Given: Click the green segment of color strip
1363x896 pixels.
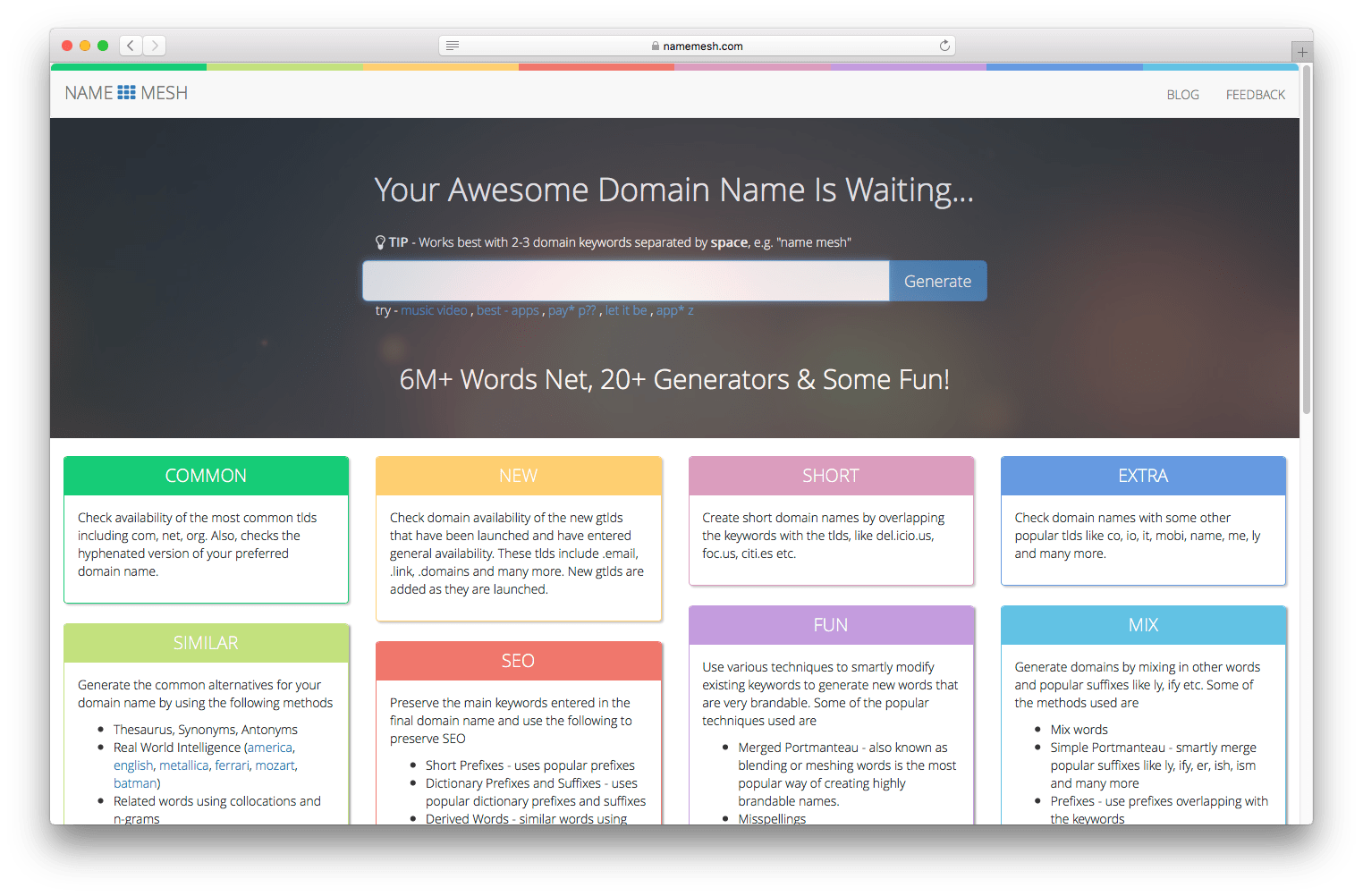Looking at the screenshot, I should (129, 67).
